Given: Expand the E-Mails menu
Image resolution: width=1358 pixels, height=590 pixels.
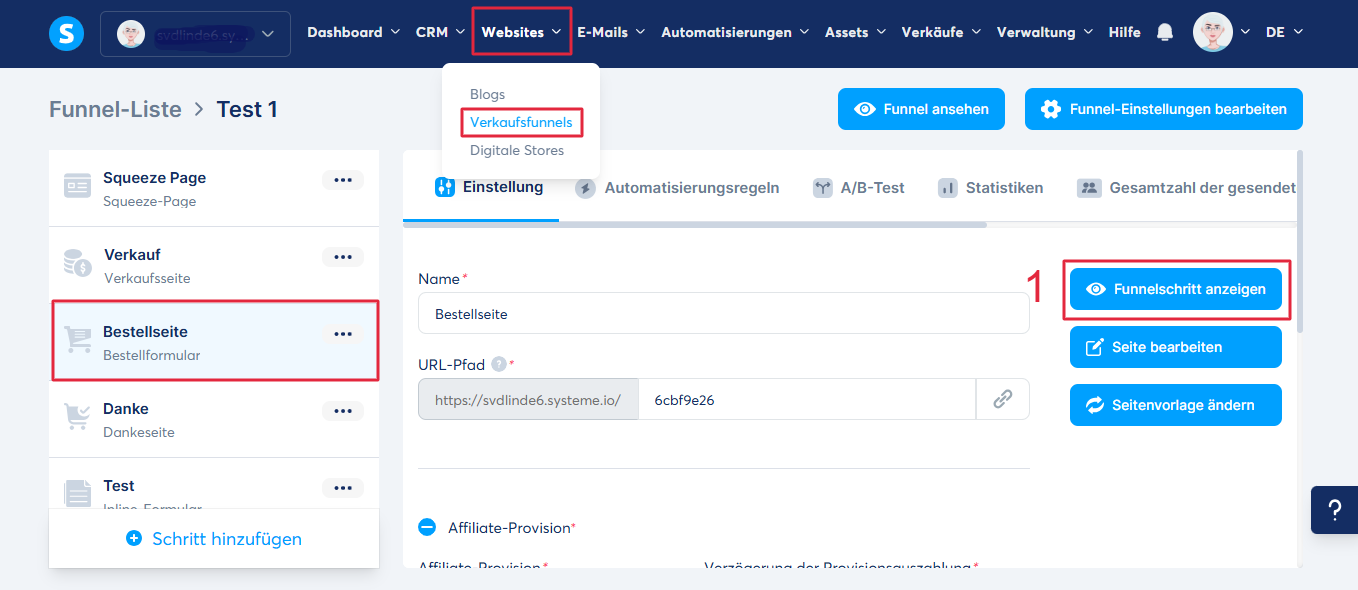Looking at the screenshot, I should pyautogui.click(x=612, y=32).
